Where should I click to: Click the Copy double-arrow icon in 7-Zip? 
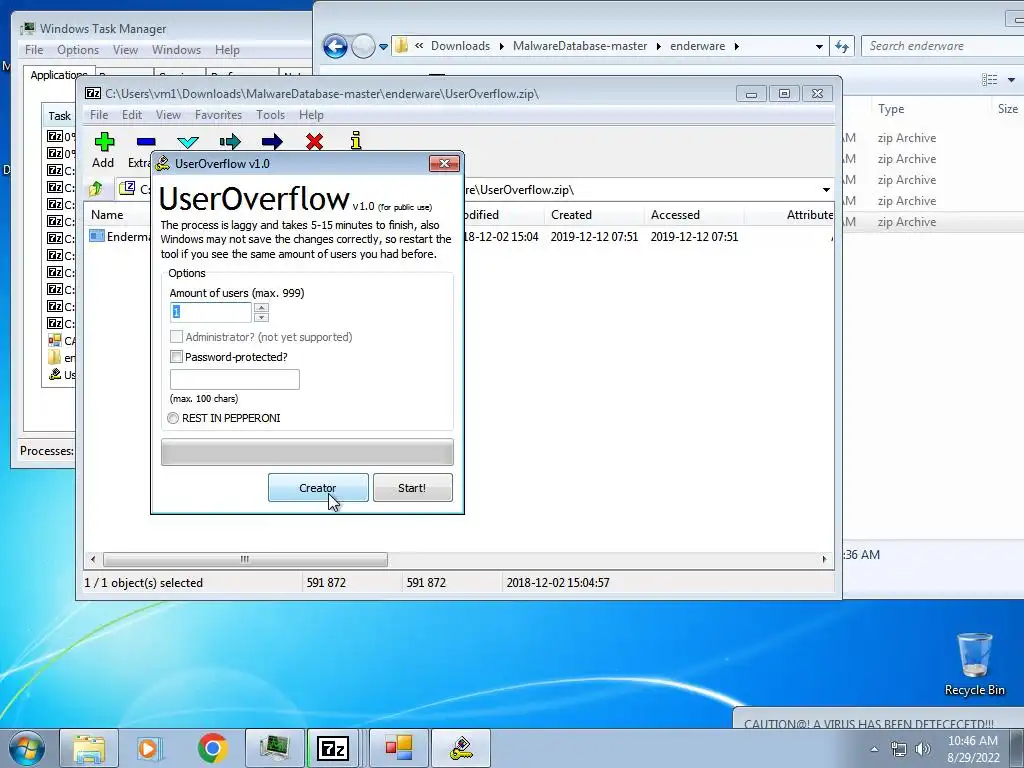[230, 142]
